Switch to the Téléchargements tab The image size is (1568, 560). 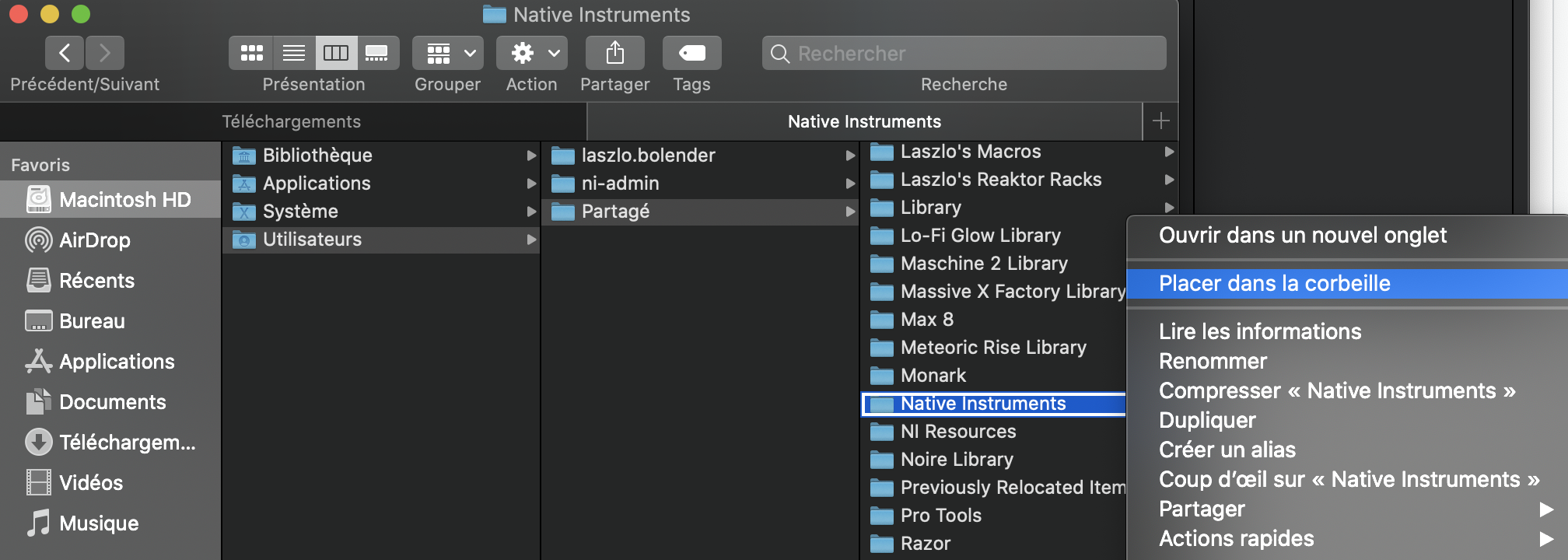point(292,121)
